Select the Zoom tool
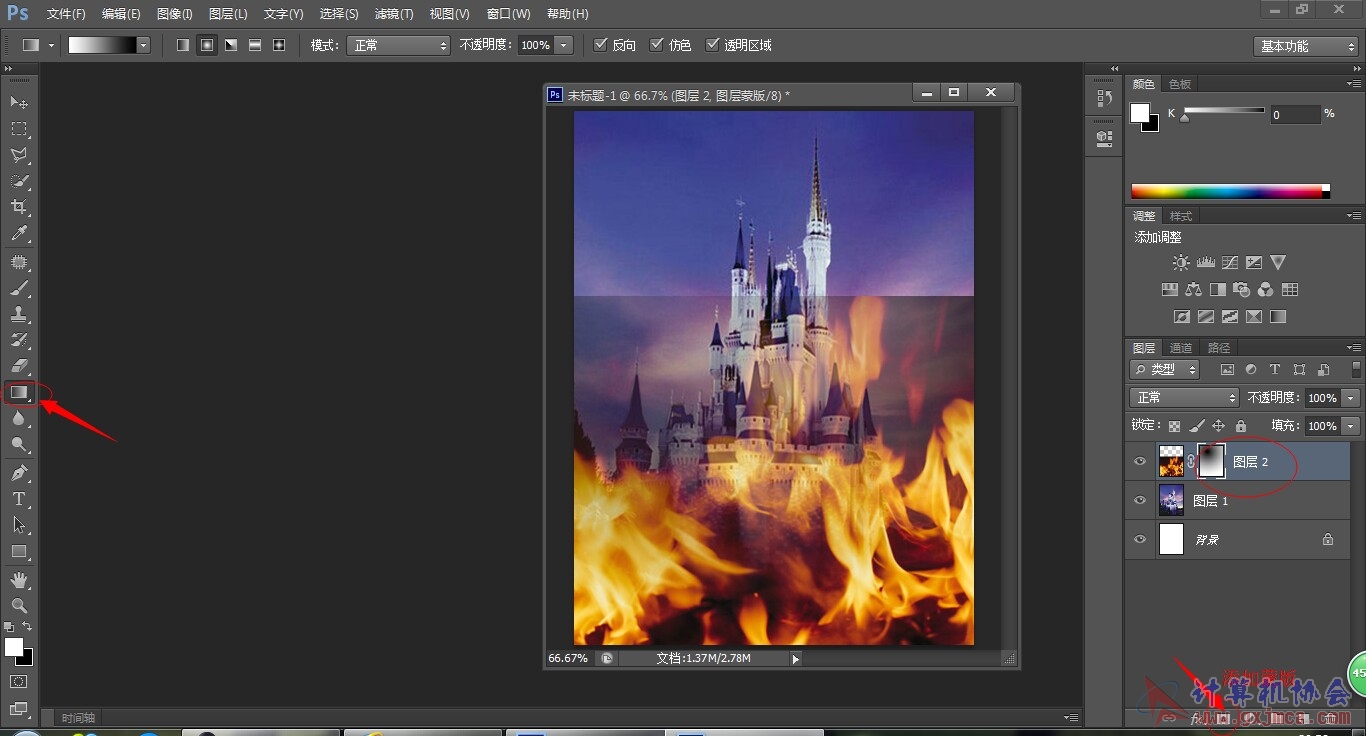The width and height of the screenshot is (1366, 736). click(19, 606)
